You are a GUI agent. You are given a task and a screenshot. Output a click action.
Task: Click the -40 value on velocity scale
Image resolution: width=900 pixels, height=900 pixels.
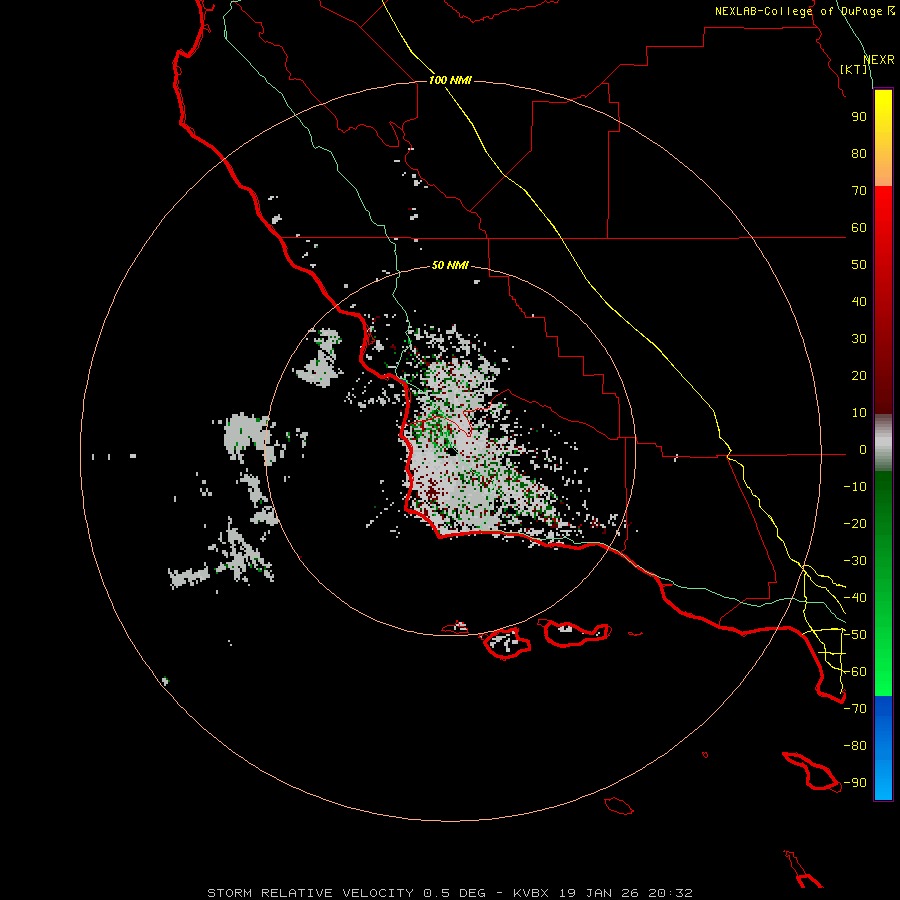tap(855, 598)
